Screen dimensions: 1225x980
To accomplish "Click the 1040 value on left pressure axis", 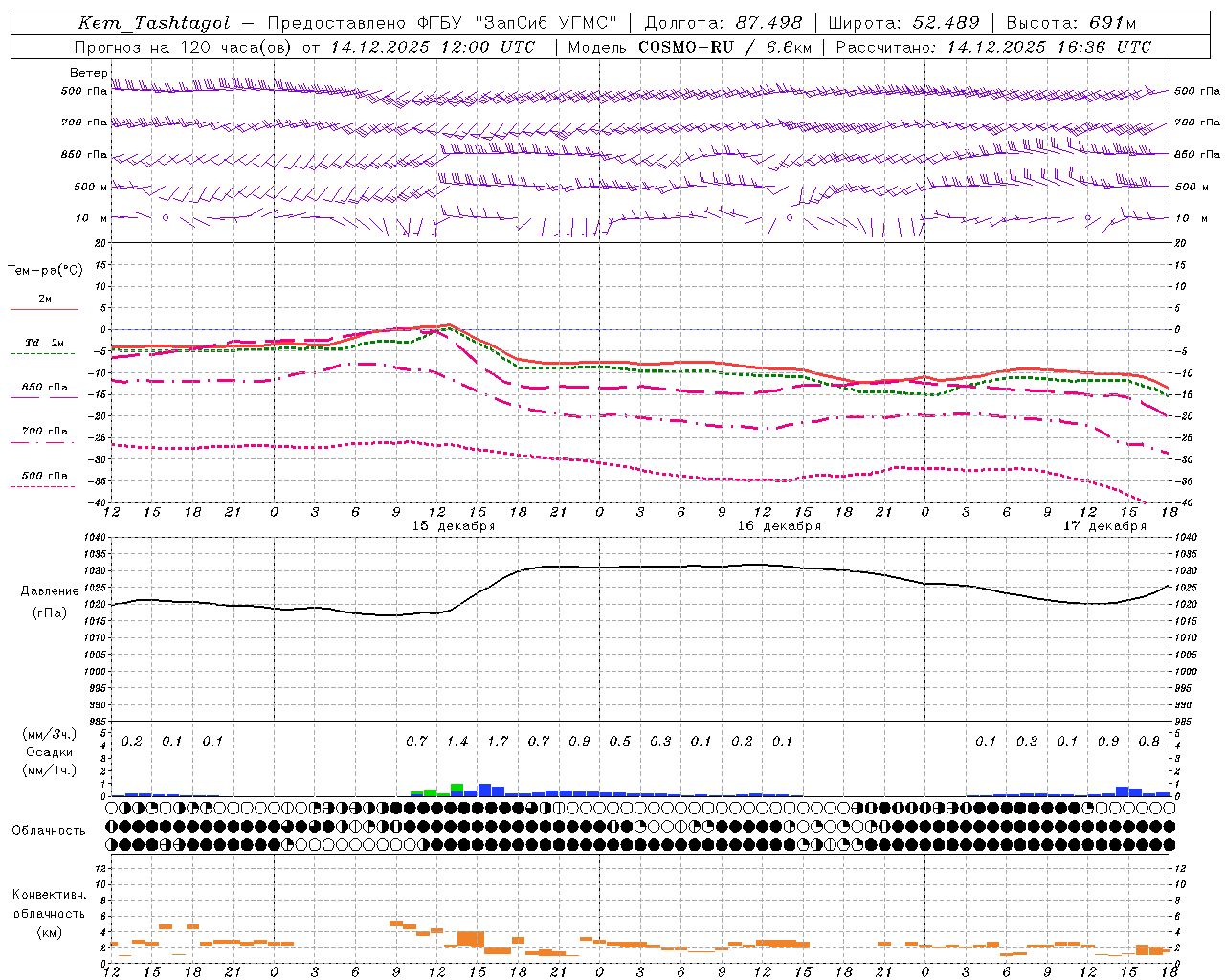I will (x=96, y=538).
